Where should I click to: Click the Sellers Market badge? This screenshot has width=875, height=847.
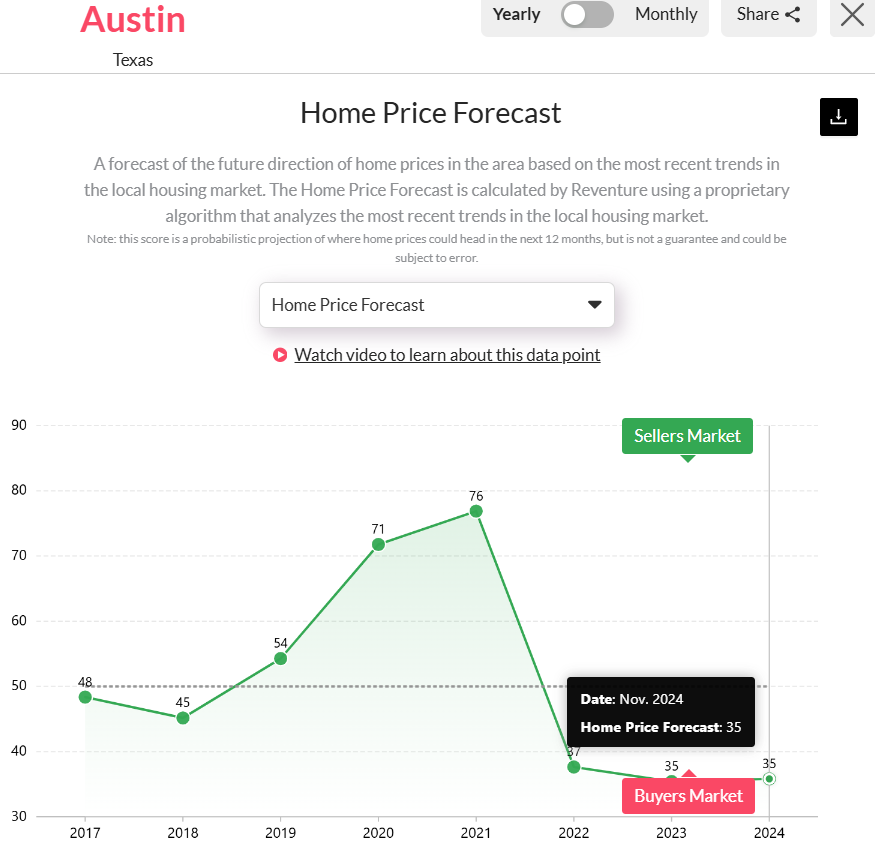[x=687, y=436]
